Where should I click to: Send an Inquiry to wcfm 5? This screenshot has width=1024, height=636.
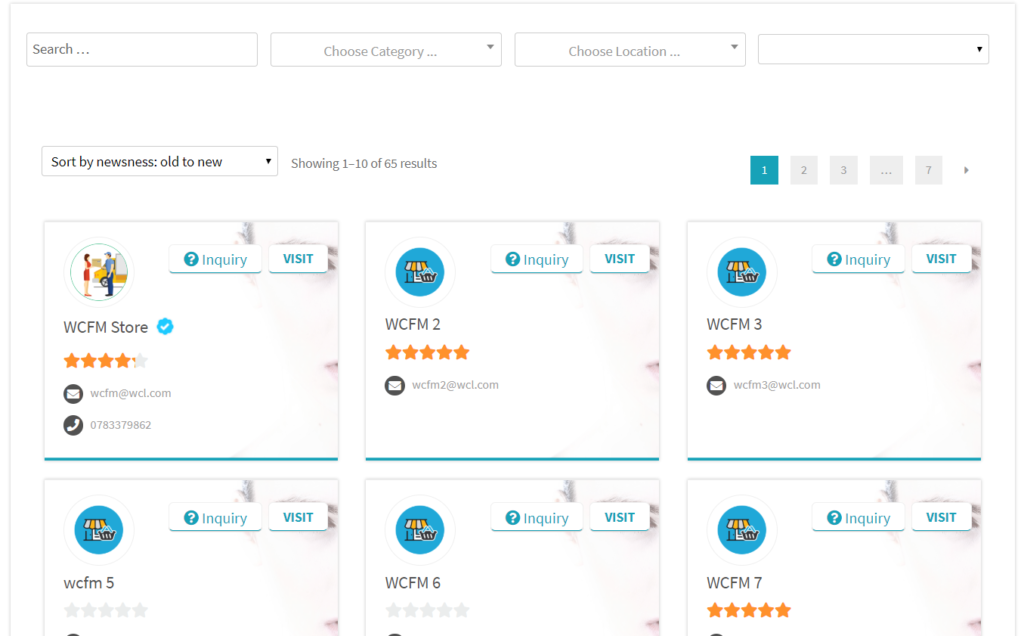pos(216,518)
